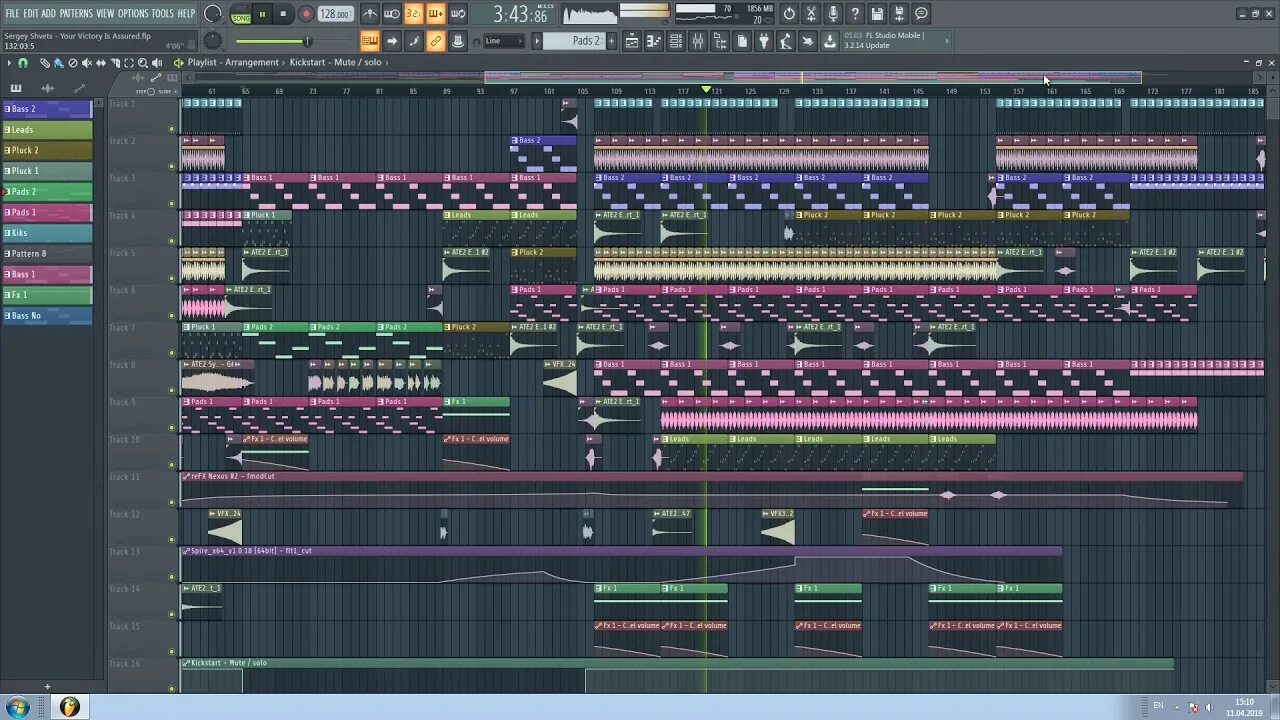The image size is (1280, 720).
Task: Open the metronome toggle in transport bar
Action: pos(370,14)
